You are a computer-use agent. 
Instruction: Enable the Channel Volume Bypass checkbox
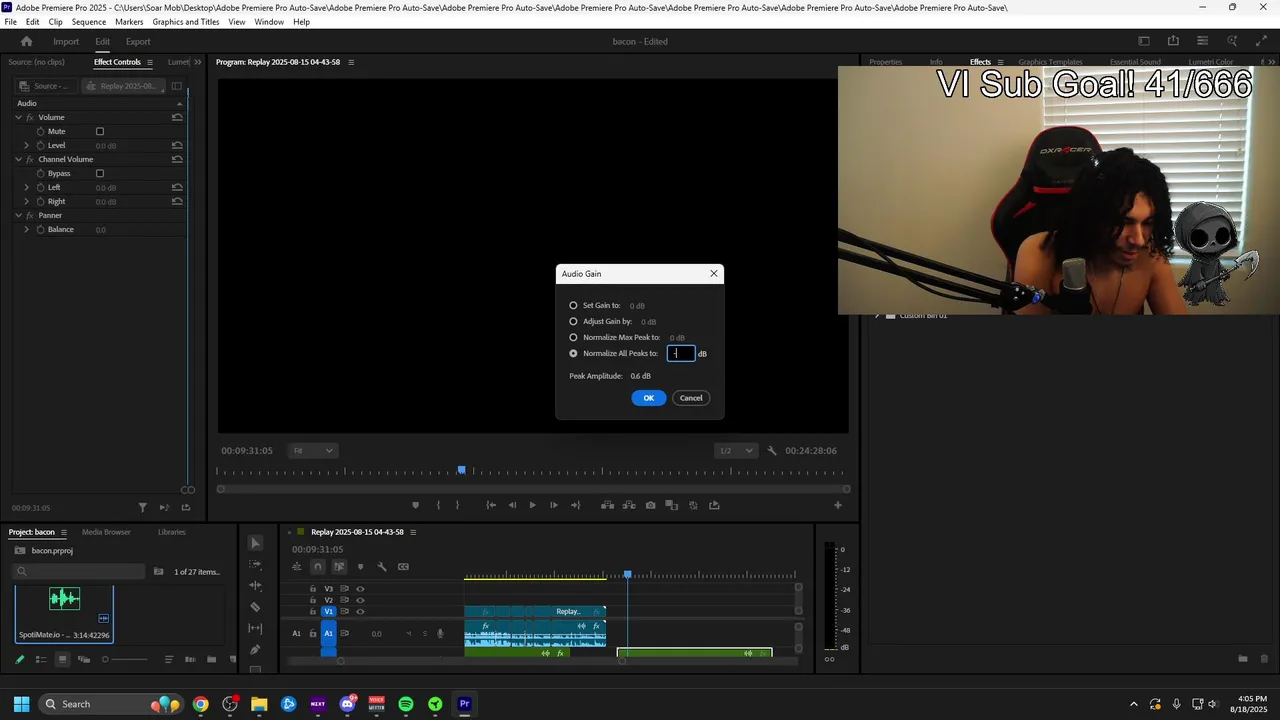(x=100, y=173)
